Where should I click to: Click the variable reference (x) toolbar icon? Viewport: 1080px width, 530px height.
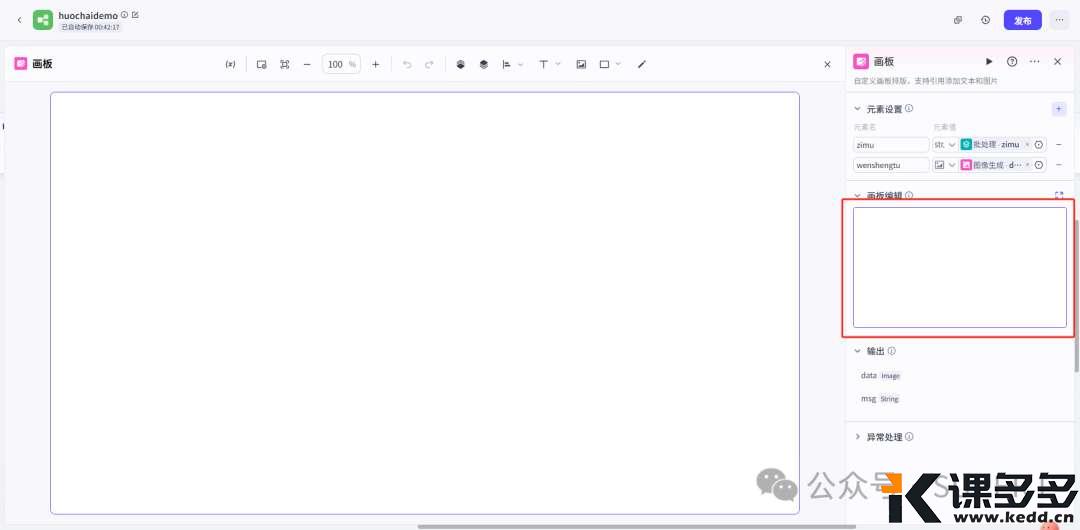click(230, 64)
